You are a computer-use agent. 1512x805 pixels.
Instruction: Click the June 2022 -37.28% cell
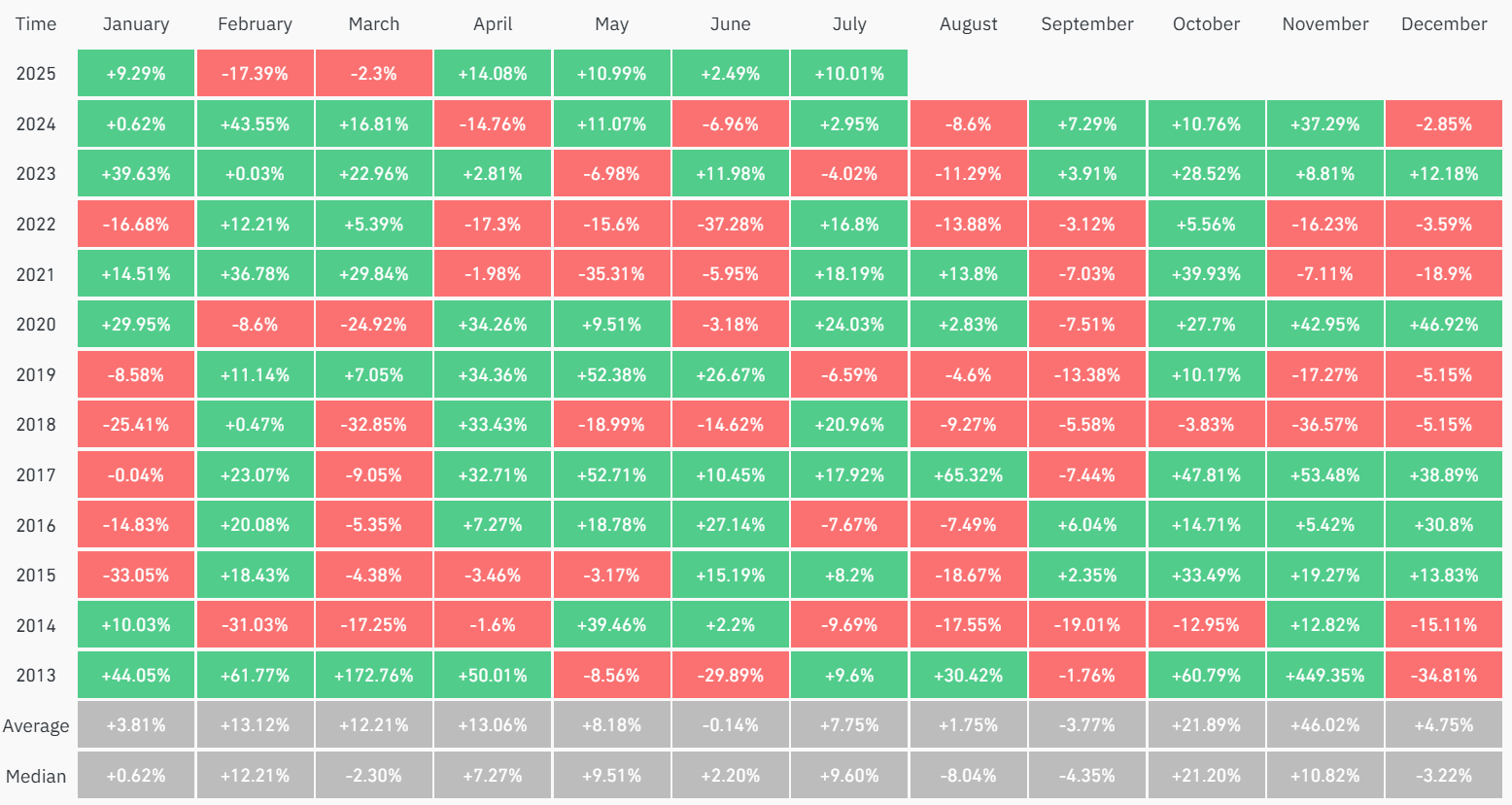(x=731, y=225)
